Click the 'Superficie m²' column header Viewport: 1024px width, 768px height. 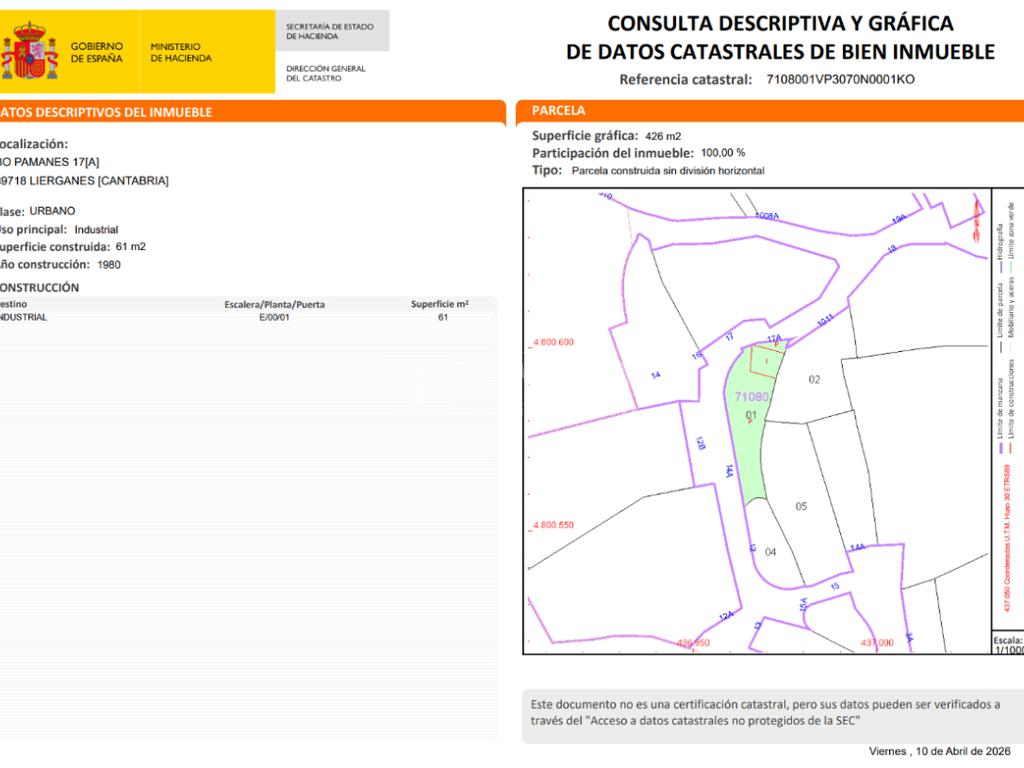point(439,304)
